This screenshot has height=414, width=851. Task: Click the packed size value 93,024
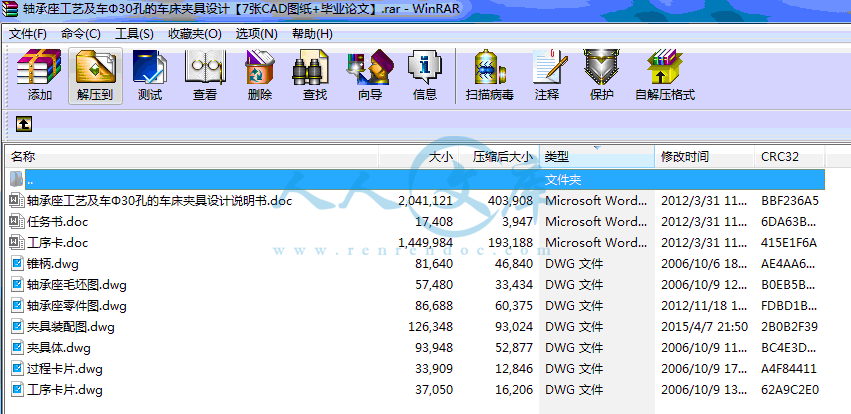pos(514,327)
